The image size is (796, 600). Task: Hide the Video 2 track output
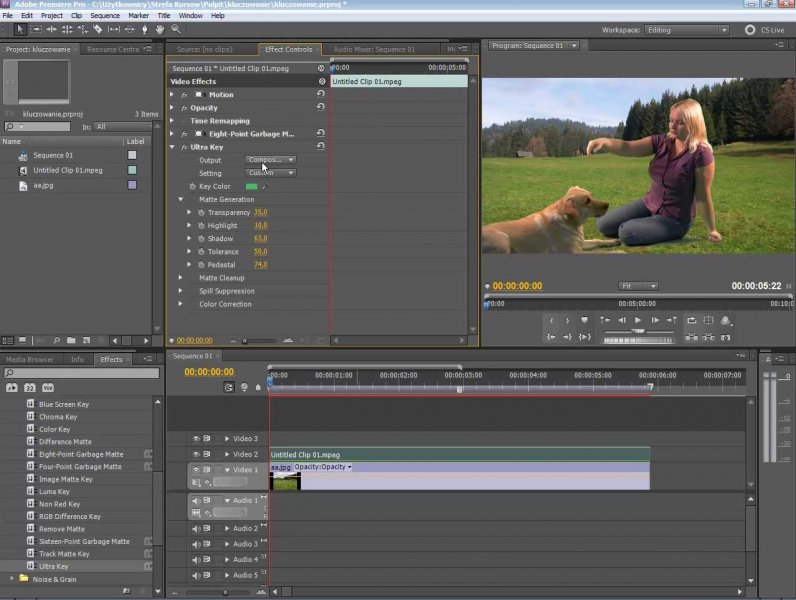tap(196, 454)
